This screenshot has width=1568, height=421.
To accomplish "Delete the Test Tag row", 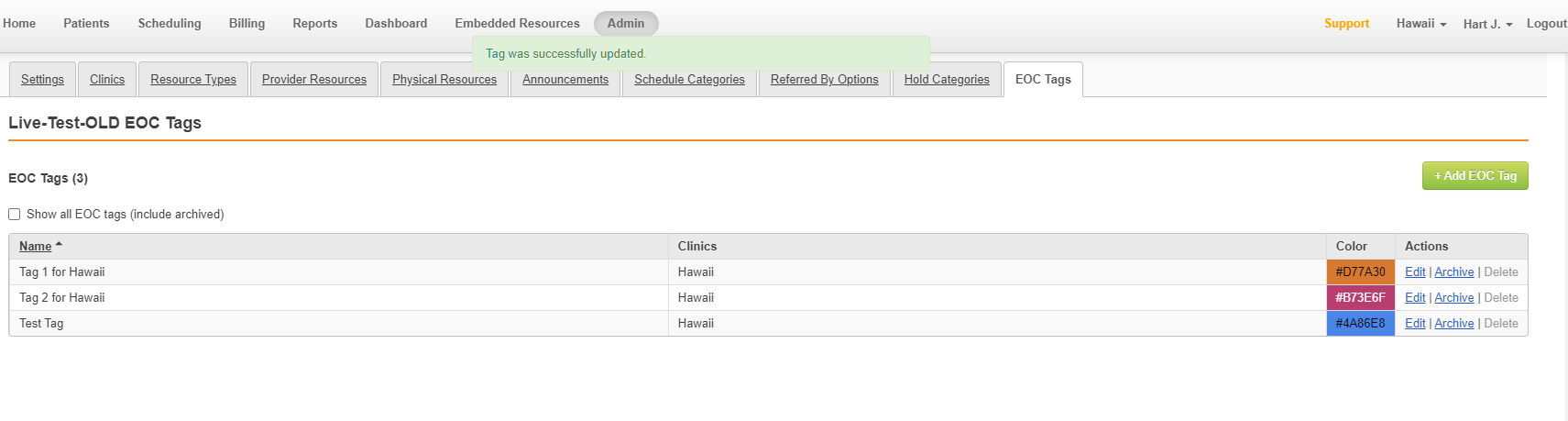I will (x=1501, y=324).
